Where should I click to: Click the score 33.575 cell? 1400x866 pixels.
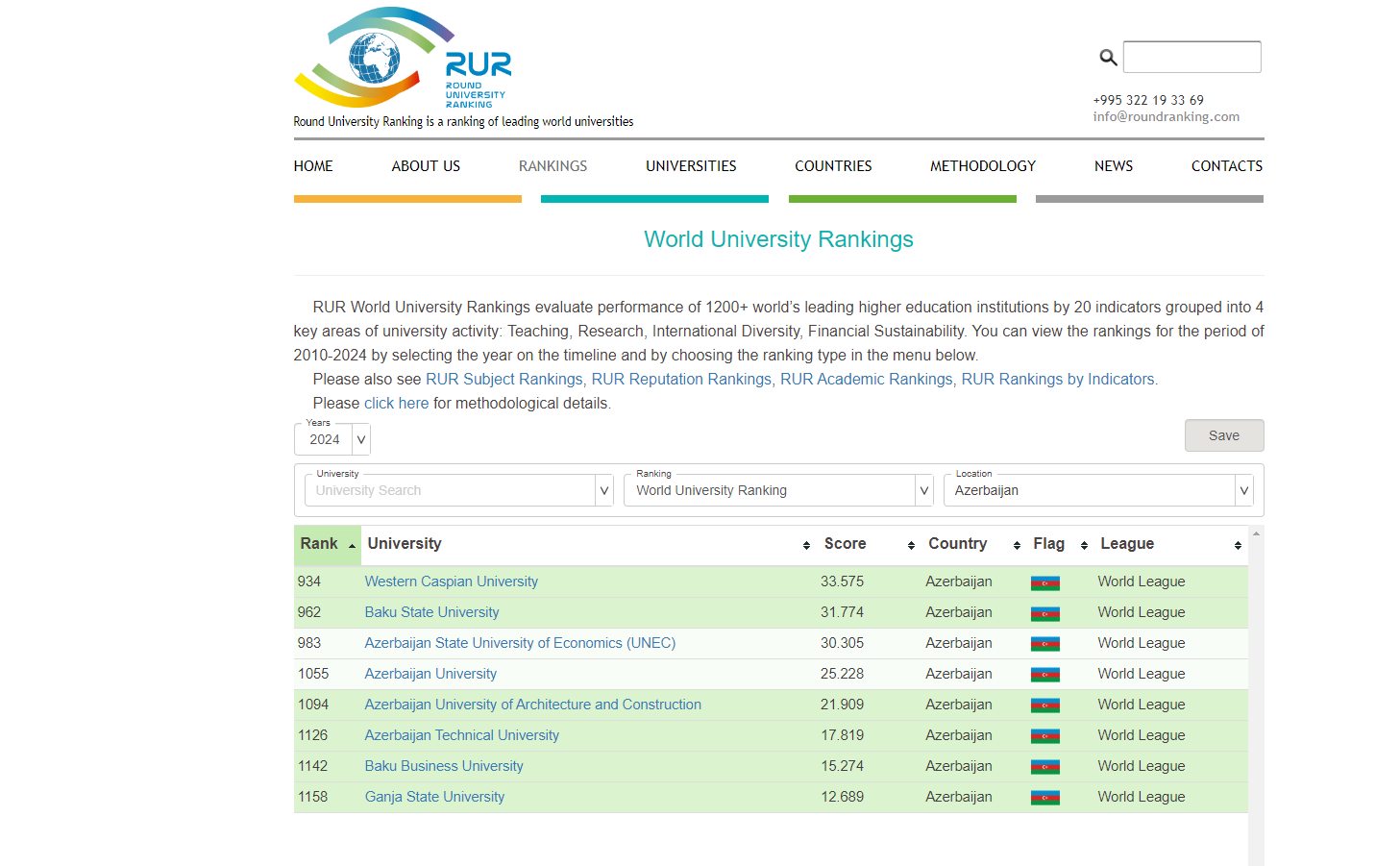coord(842,581)
